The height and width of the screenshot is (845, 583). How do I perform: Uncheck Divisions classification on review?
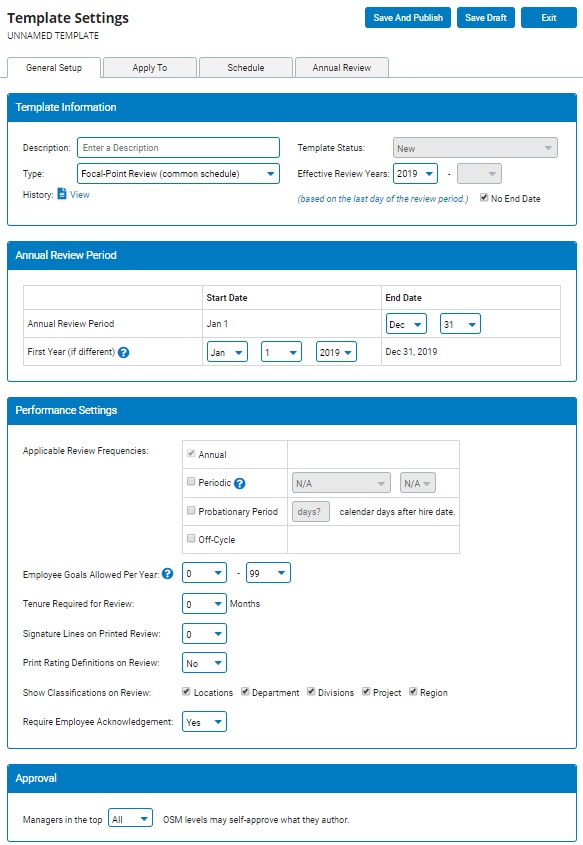pos(311,691)
